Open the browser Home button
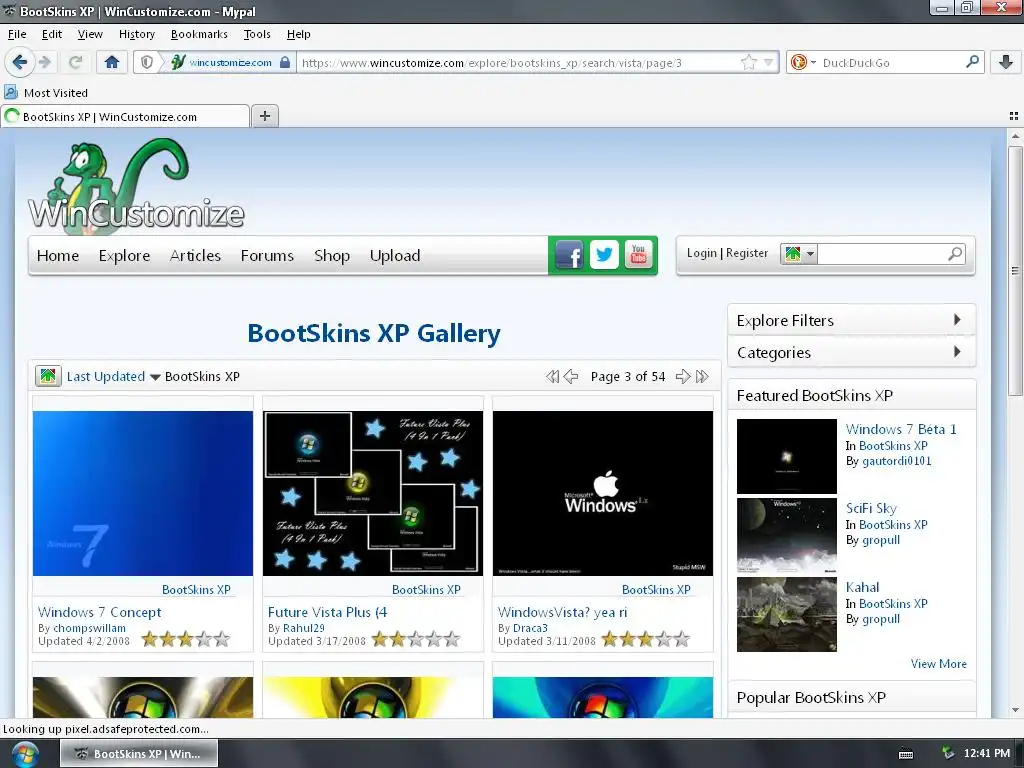1024x768 pixels. pos(112,62)
